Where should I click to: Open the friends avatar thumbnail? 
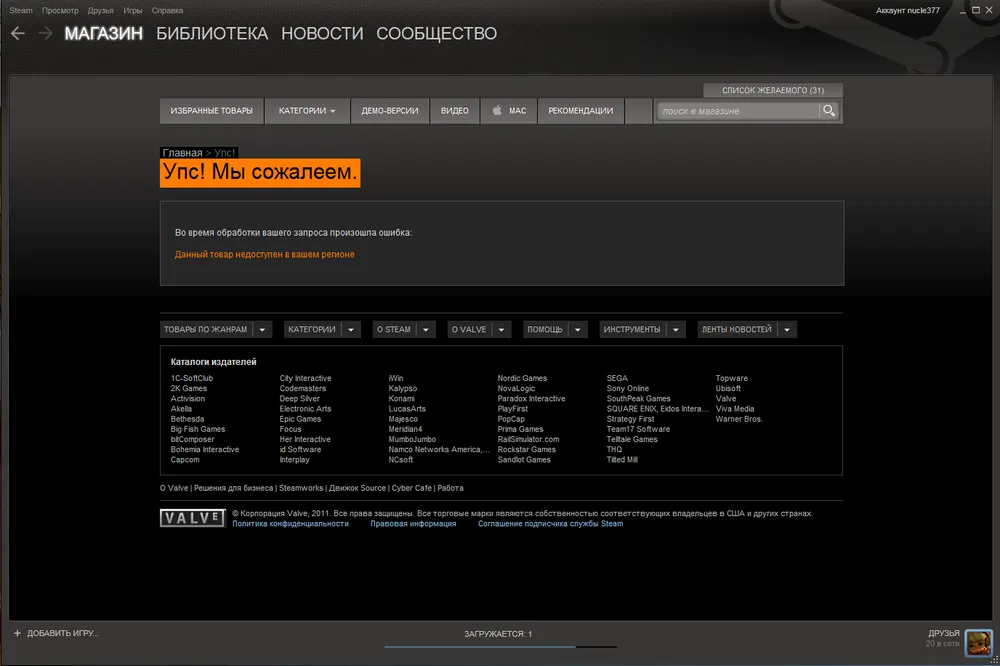(x=978, y=642)
